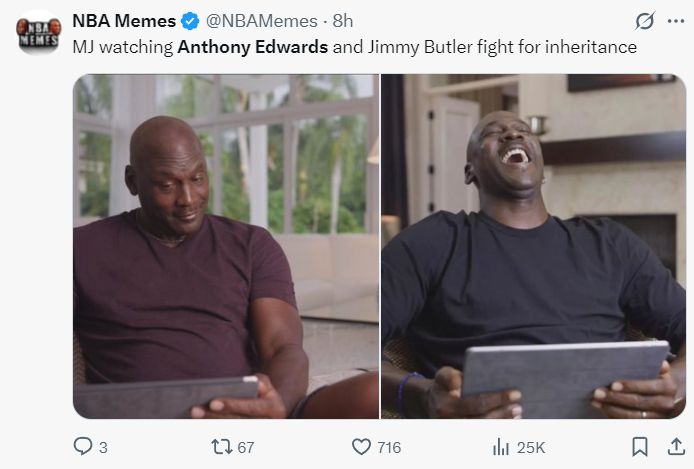Open the bolded Anthony Edwards text

point(253,47)
